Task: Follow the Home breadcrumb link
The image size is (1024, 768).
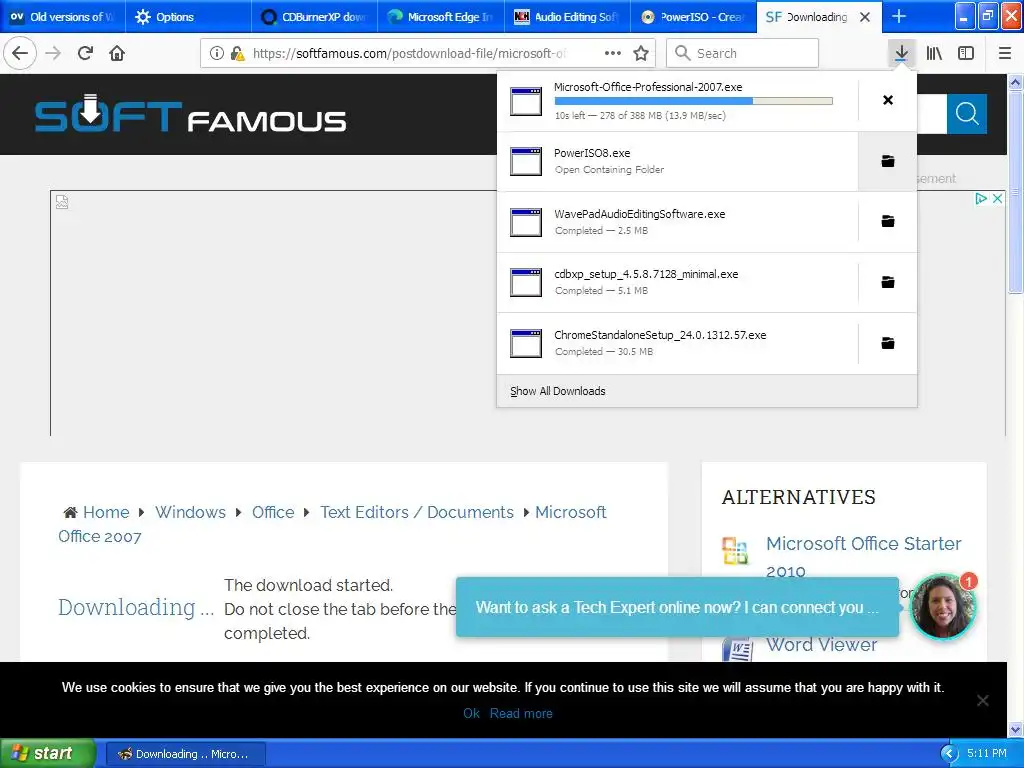Action: [x=106, y=512]
